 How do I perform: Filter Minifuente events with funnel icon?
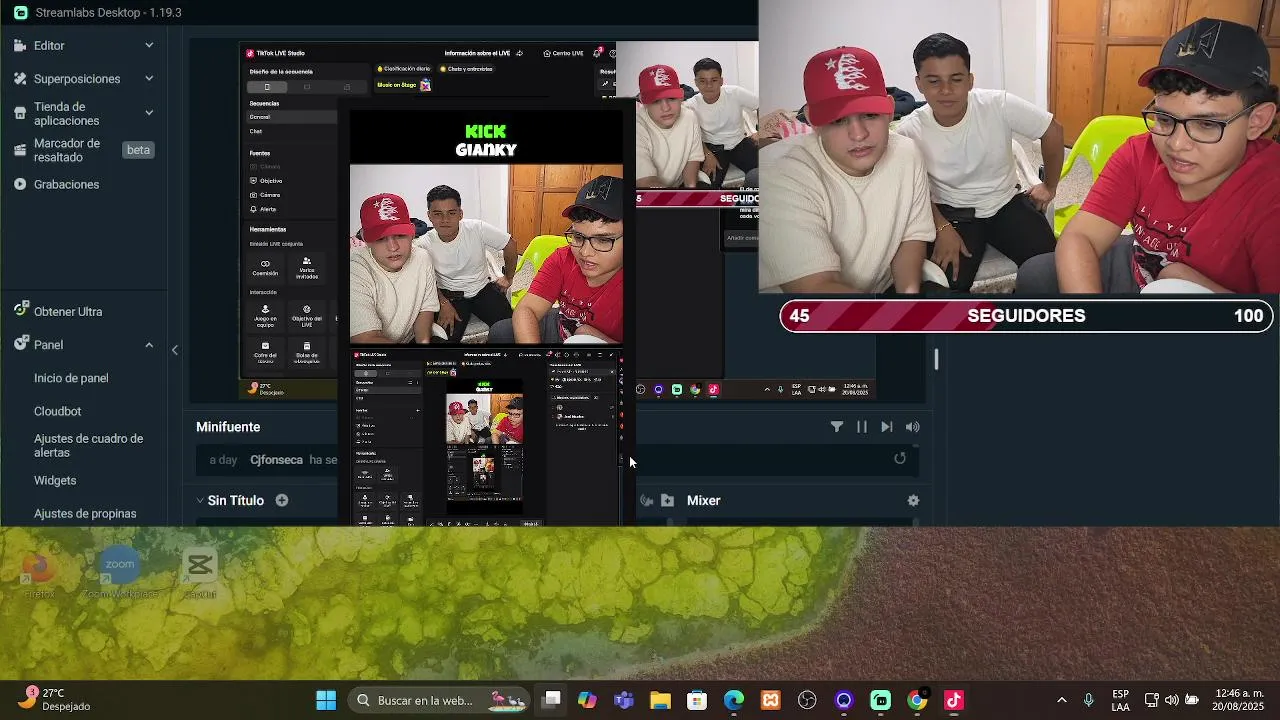coord(837,427)
